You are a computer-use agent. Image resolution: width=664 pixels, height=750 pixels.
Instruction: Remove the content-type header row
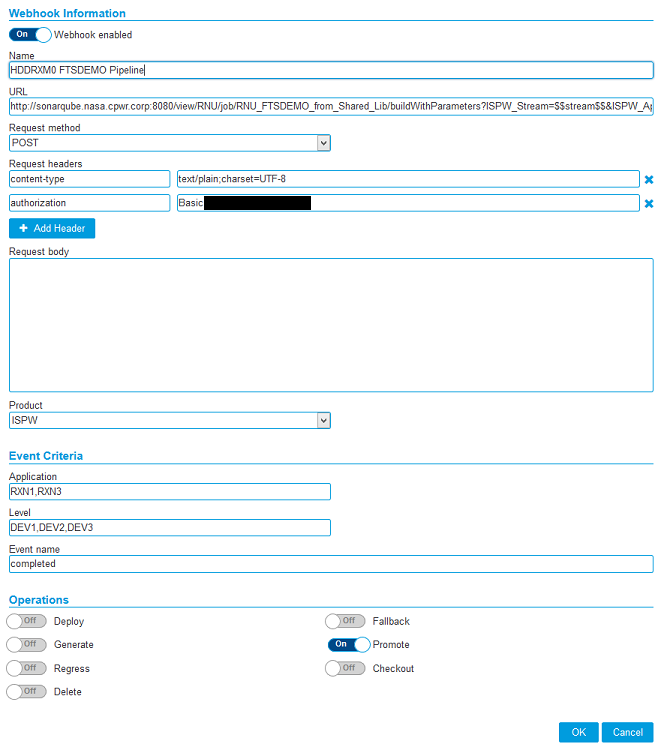click(x=648, y=179)
